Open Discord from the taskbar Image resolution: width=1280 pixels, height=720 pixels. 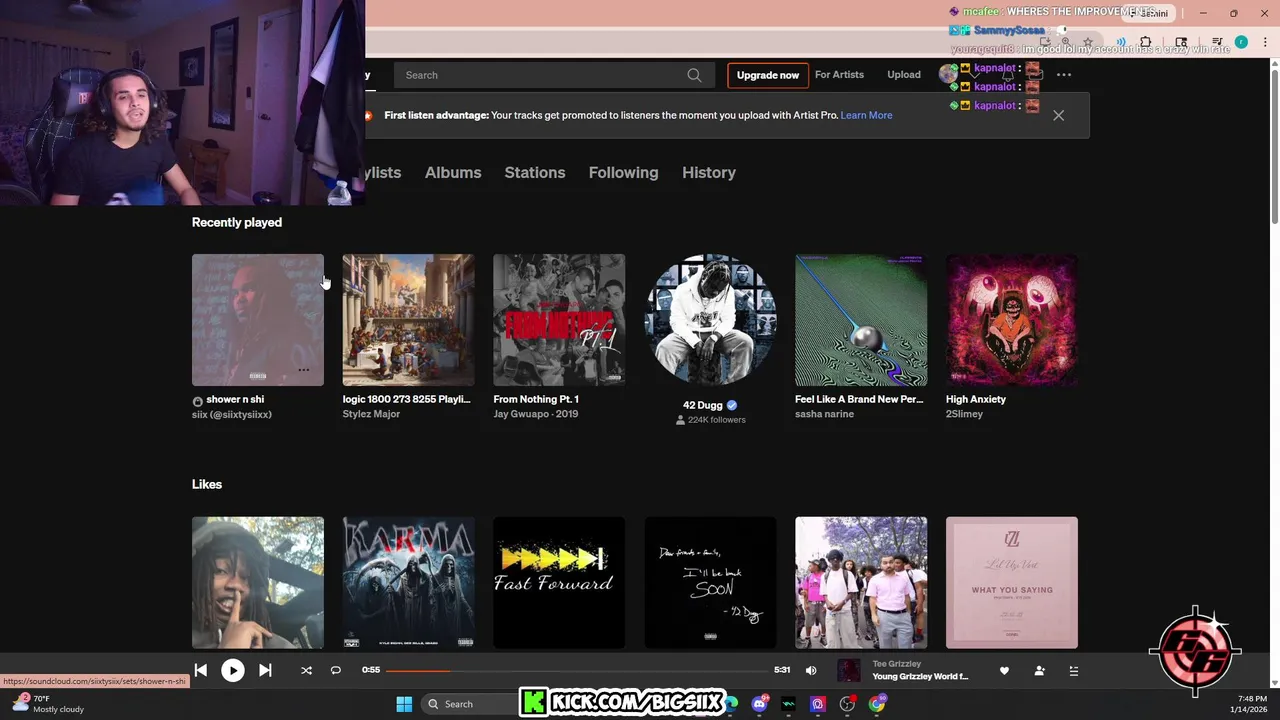pos(760,704)
